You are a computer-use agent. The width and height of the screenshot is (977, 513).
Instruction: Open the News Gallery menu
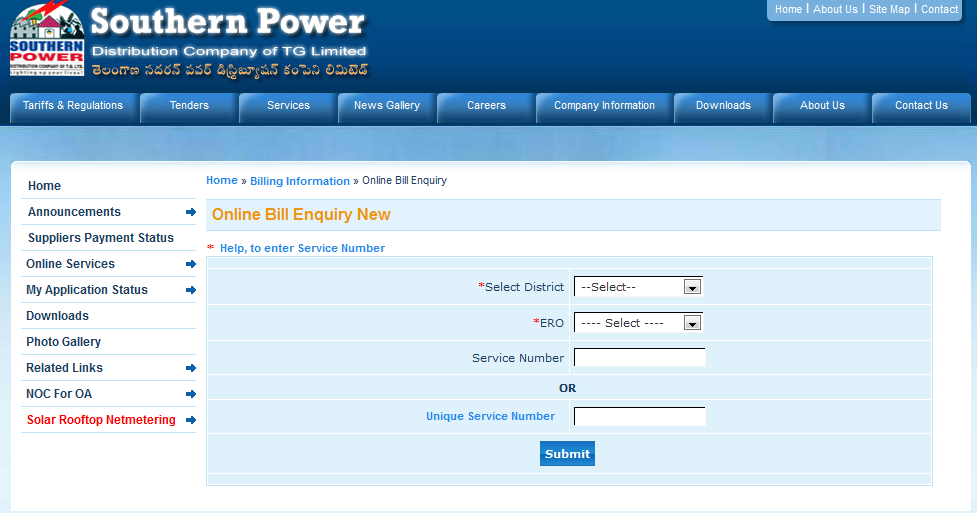[x=387, y=106]
